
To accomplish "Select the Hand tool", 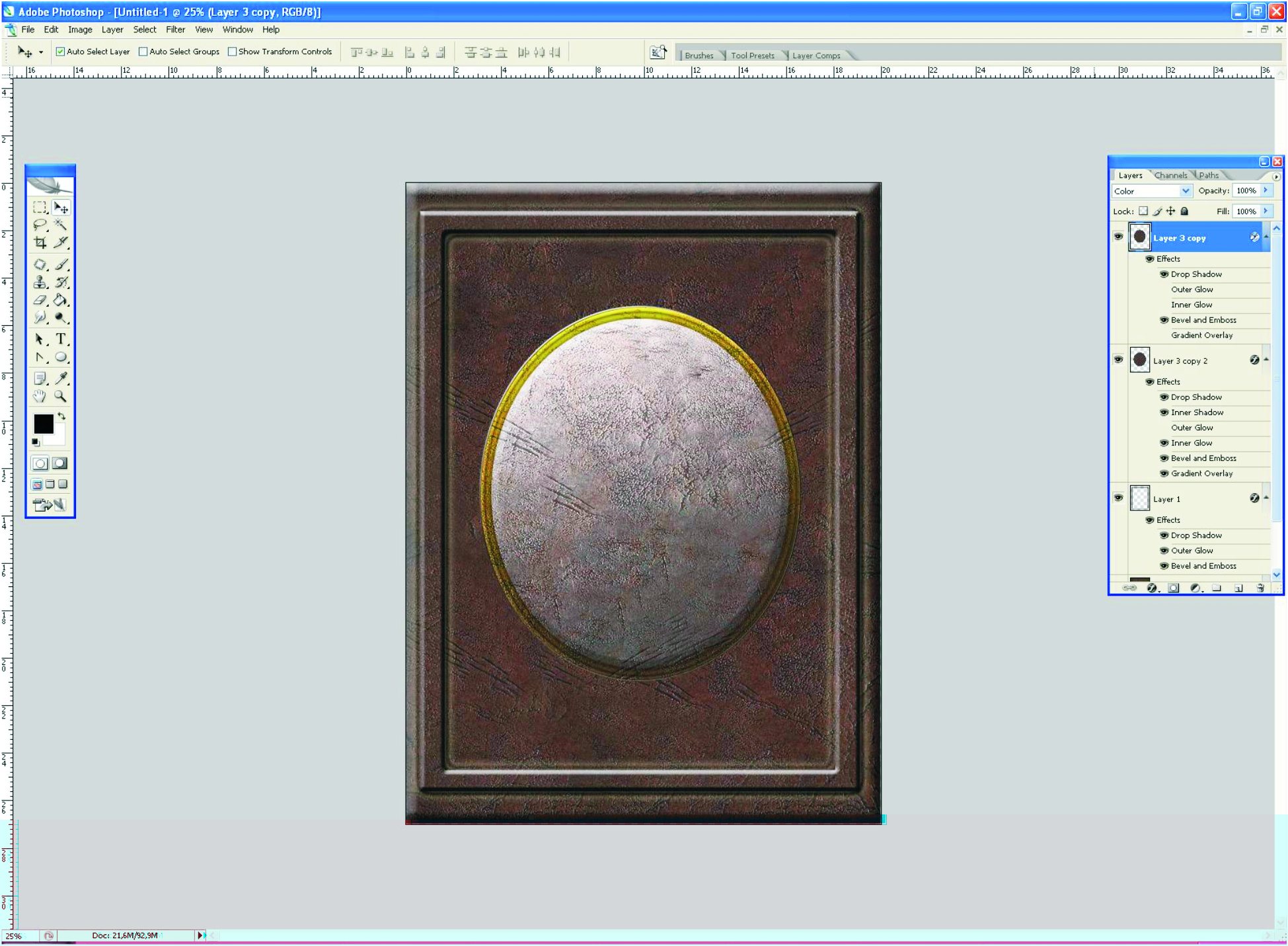I will coord(40,397).
